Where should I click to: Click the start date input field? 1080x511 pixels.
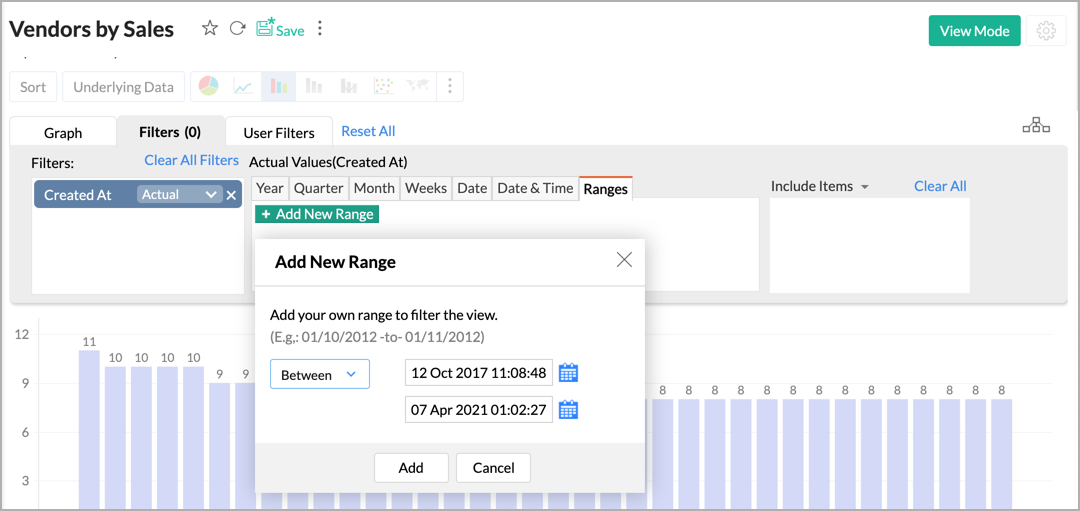click(478, 373)
